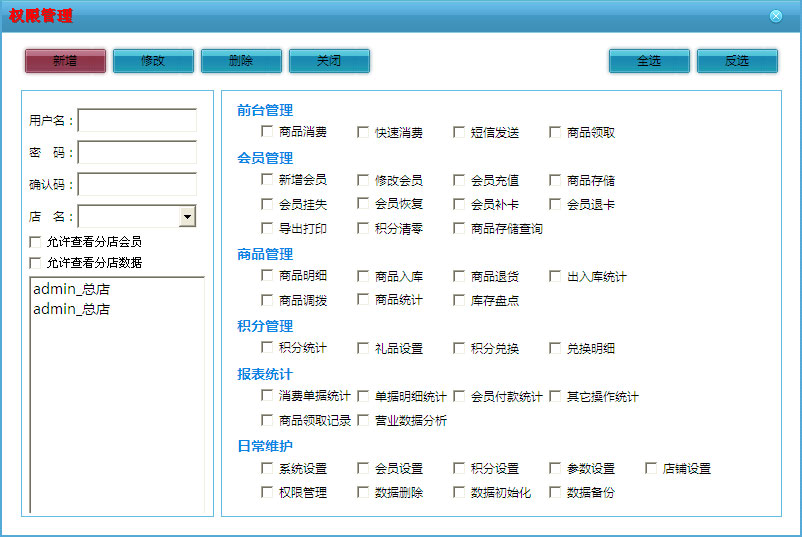Image resolution: width=802 pixels, height=537 pixels.
Task: Check 店铺设置 permission
Action: (651, 468)
